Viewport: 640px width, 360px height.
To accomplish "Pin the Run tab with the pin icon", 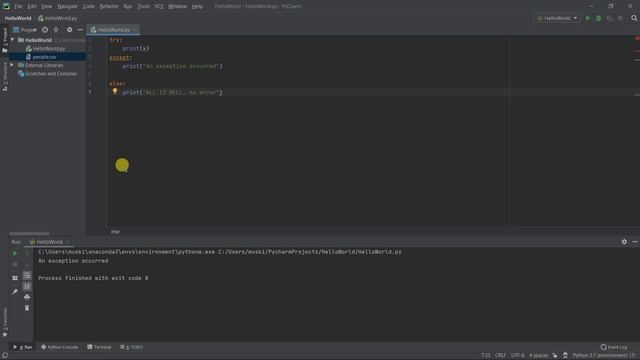I will pos(15,291).
